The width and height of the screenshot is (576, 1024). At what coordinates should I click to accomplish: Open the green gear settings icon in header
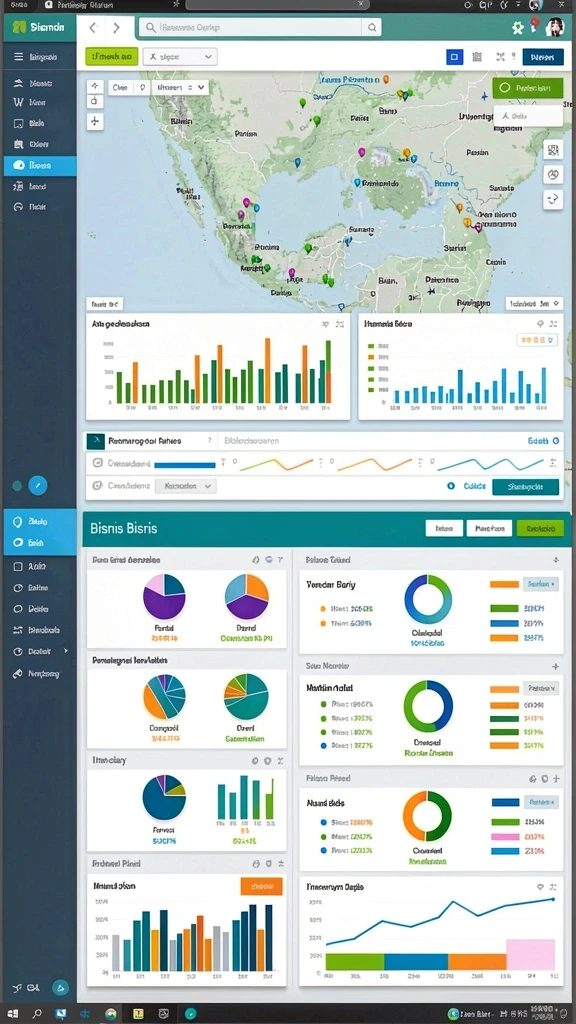tap(518, 27)
